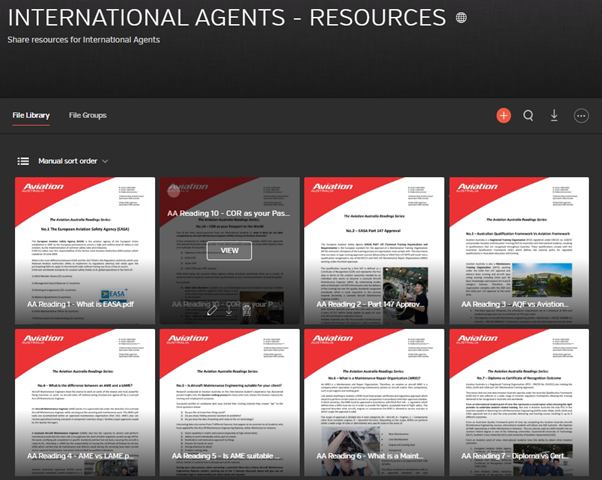The width and height of the screenshot is (602, 480).
Task: Open the search magnifier icon
Action: (528, 116)
